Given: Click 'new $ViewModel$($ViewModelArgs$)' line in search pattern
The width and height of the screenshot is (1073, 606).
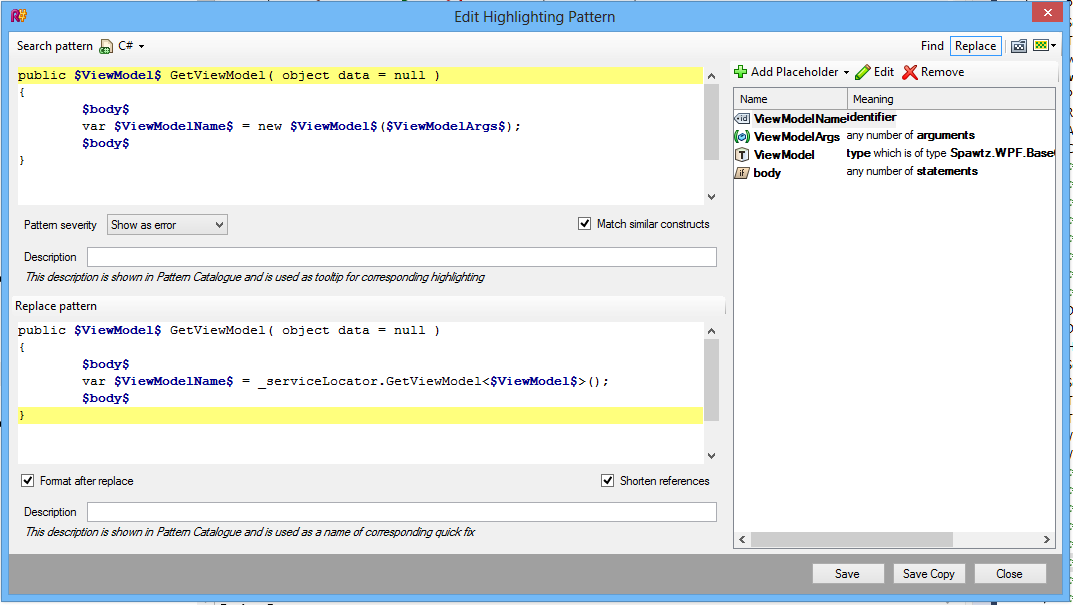Looking at the screenshot, I should (x=301, y=127).
